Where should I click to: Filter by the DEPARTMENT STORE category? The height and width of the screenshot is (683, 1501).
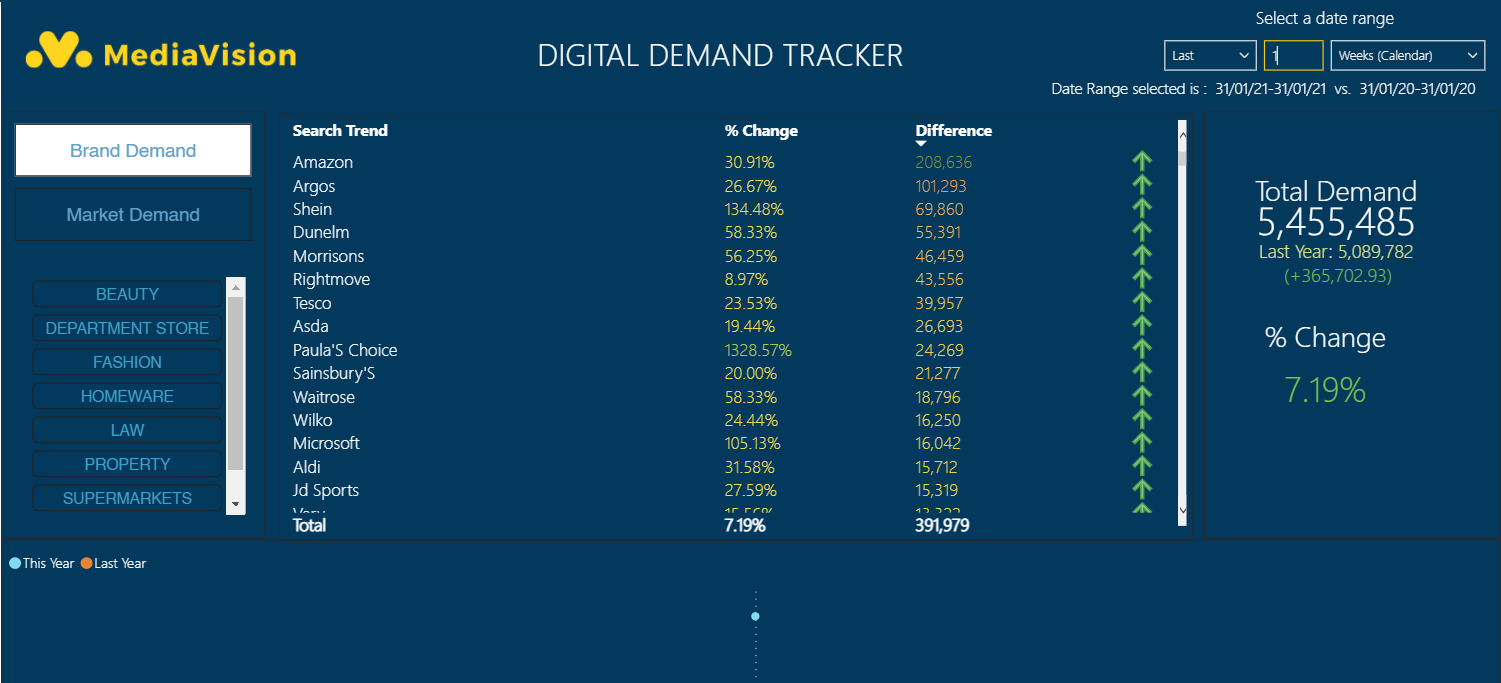click(127, 328)
